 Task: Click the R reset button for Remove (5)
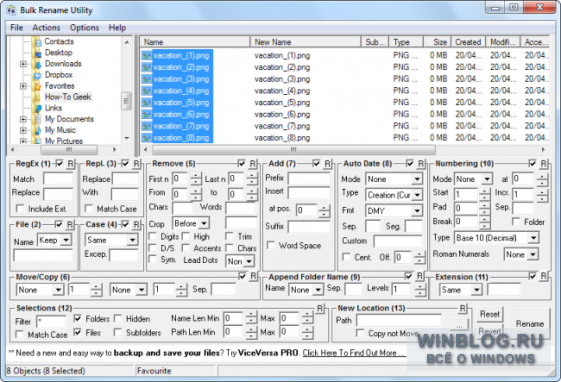coord(253,164)
